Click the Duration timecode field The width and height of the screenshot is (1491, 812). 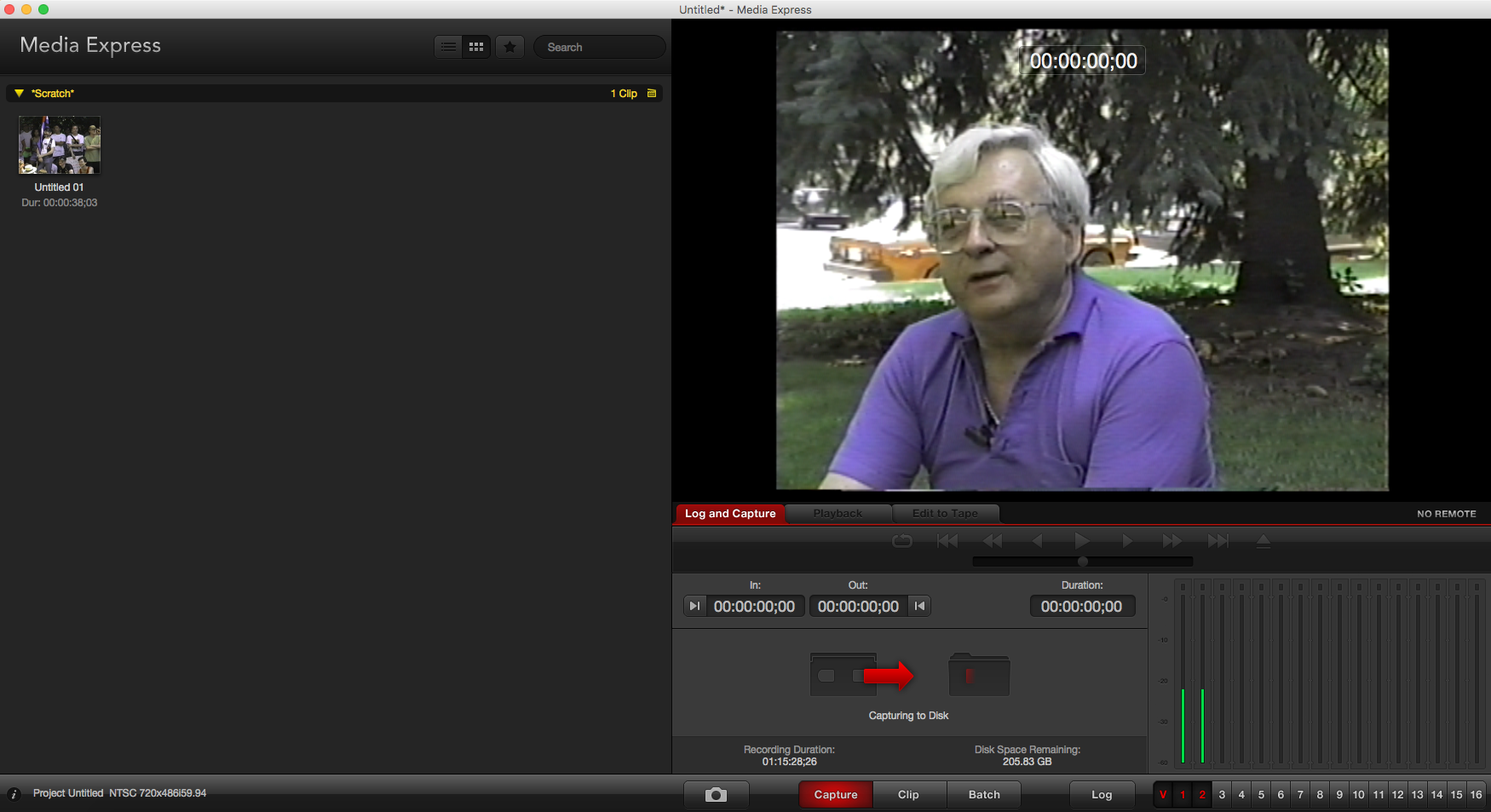[x=1082, y=606]
